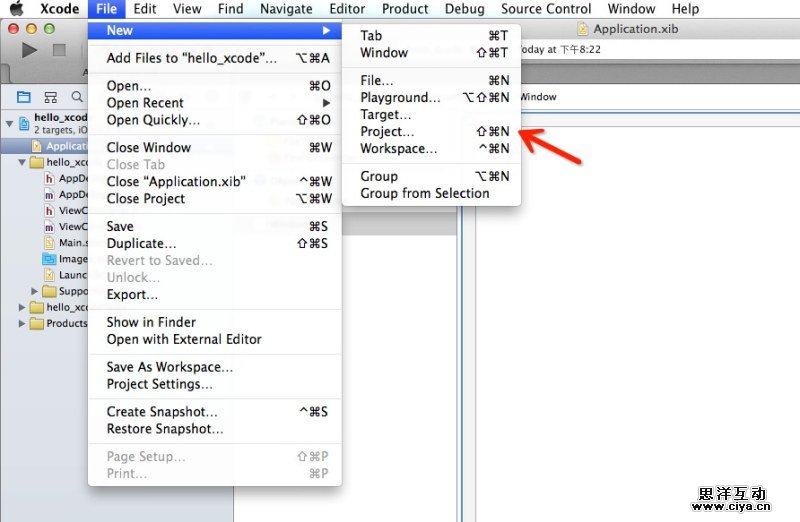Open the Navigate menu
This screenshot has width=800, height=522.
tap(286, 9)
